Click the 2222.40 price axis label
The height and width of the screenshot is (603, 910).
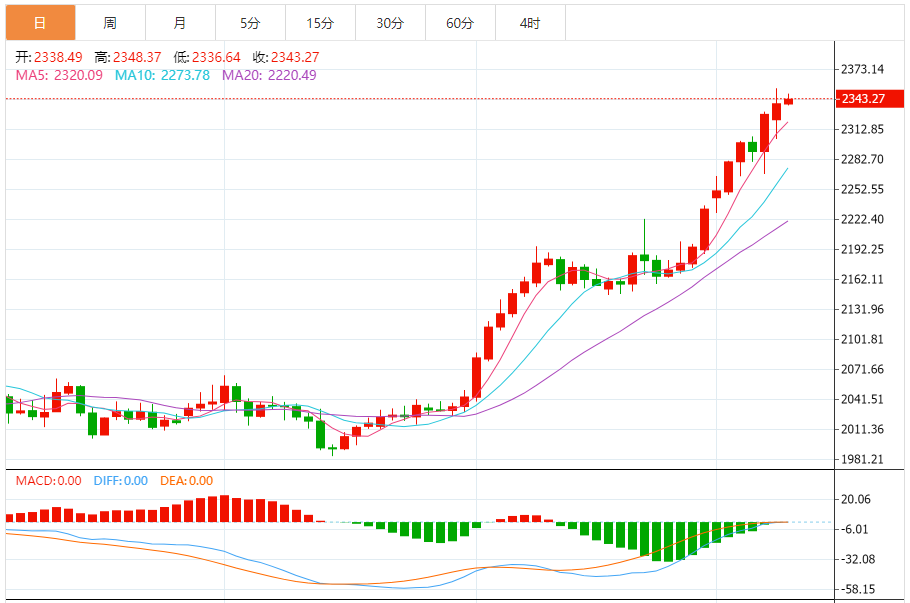[x=862, y=219]
